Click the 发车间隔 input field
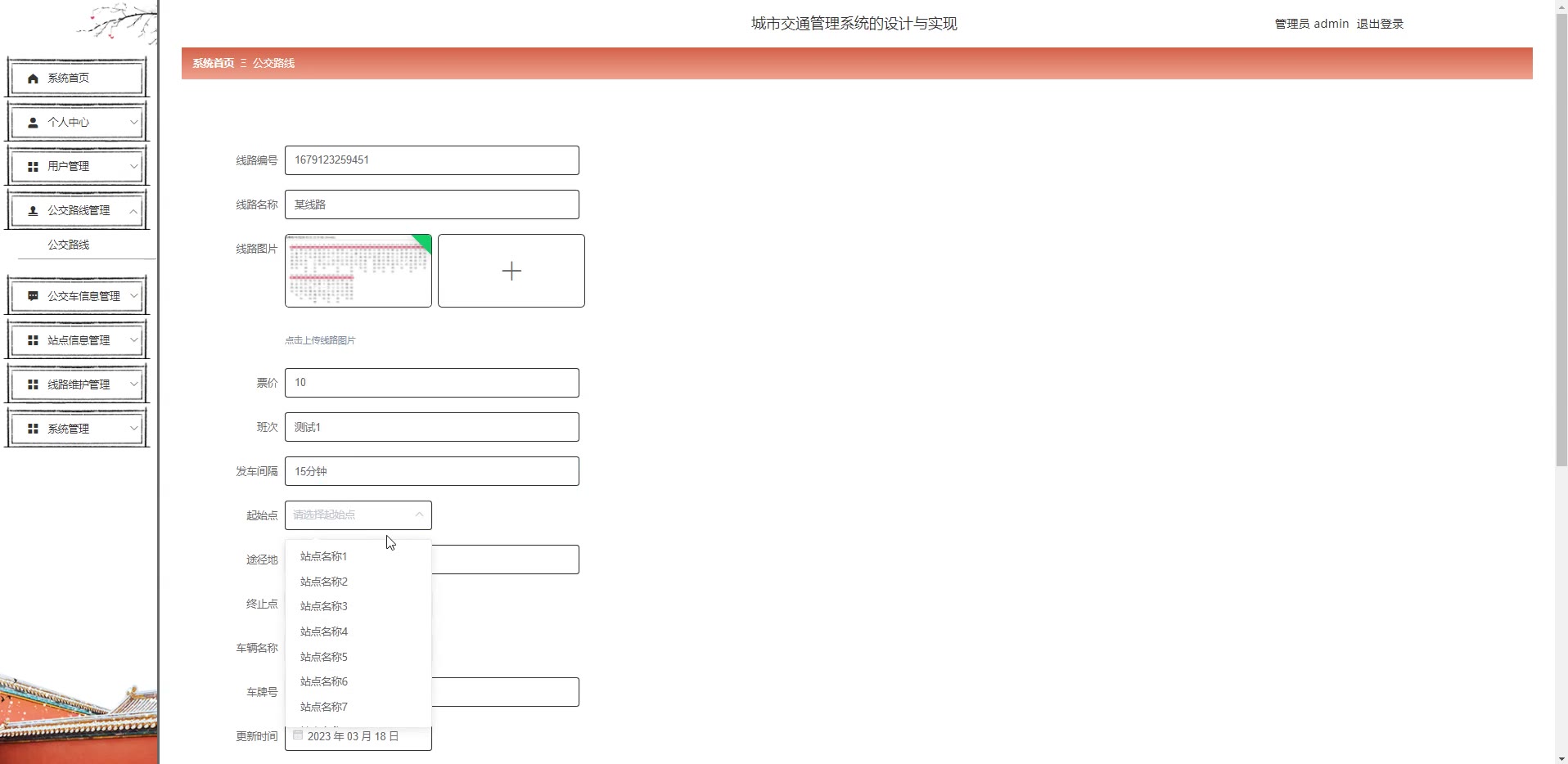1568x764 pixels. [432, 471]
